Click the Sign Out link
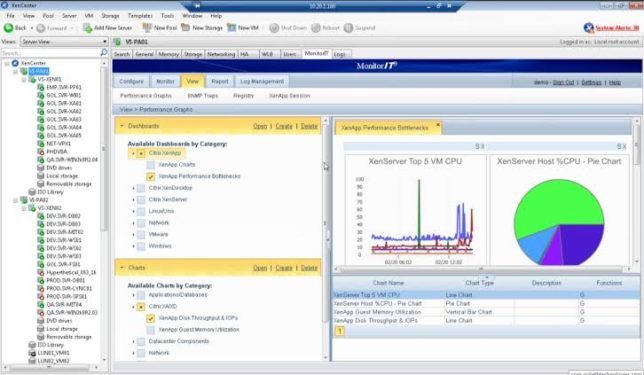The width and height of the screenshot is (644, 375). [564, 83]
